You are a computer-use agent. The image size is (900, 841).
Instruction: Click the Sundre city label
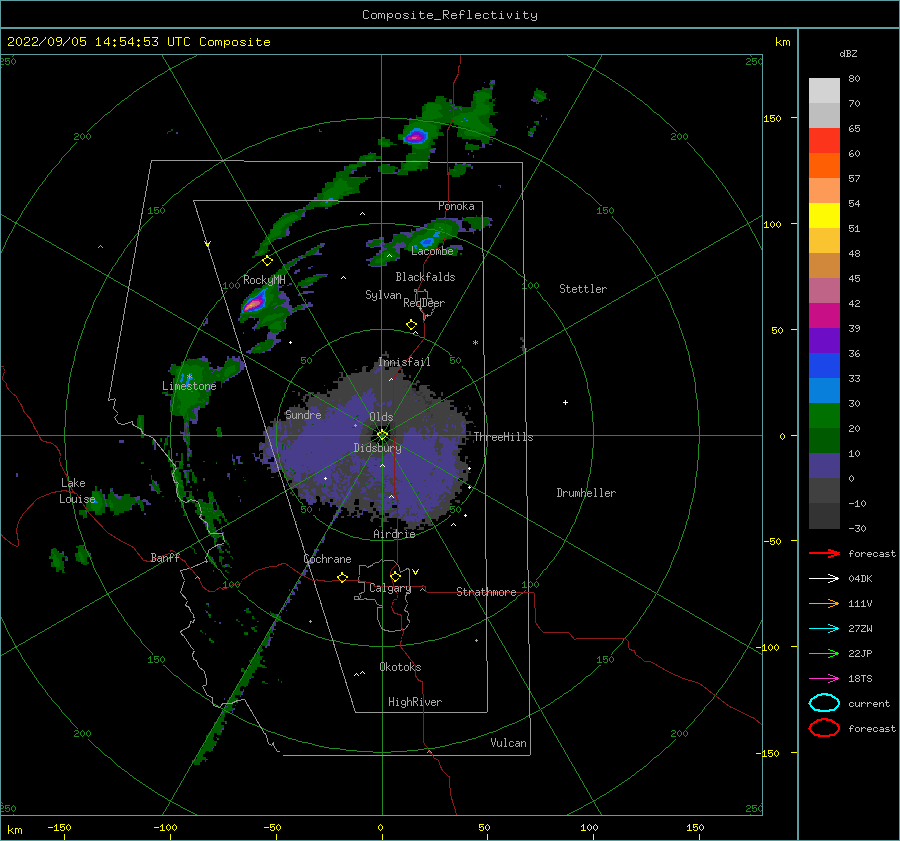[x=303, y=414]
